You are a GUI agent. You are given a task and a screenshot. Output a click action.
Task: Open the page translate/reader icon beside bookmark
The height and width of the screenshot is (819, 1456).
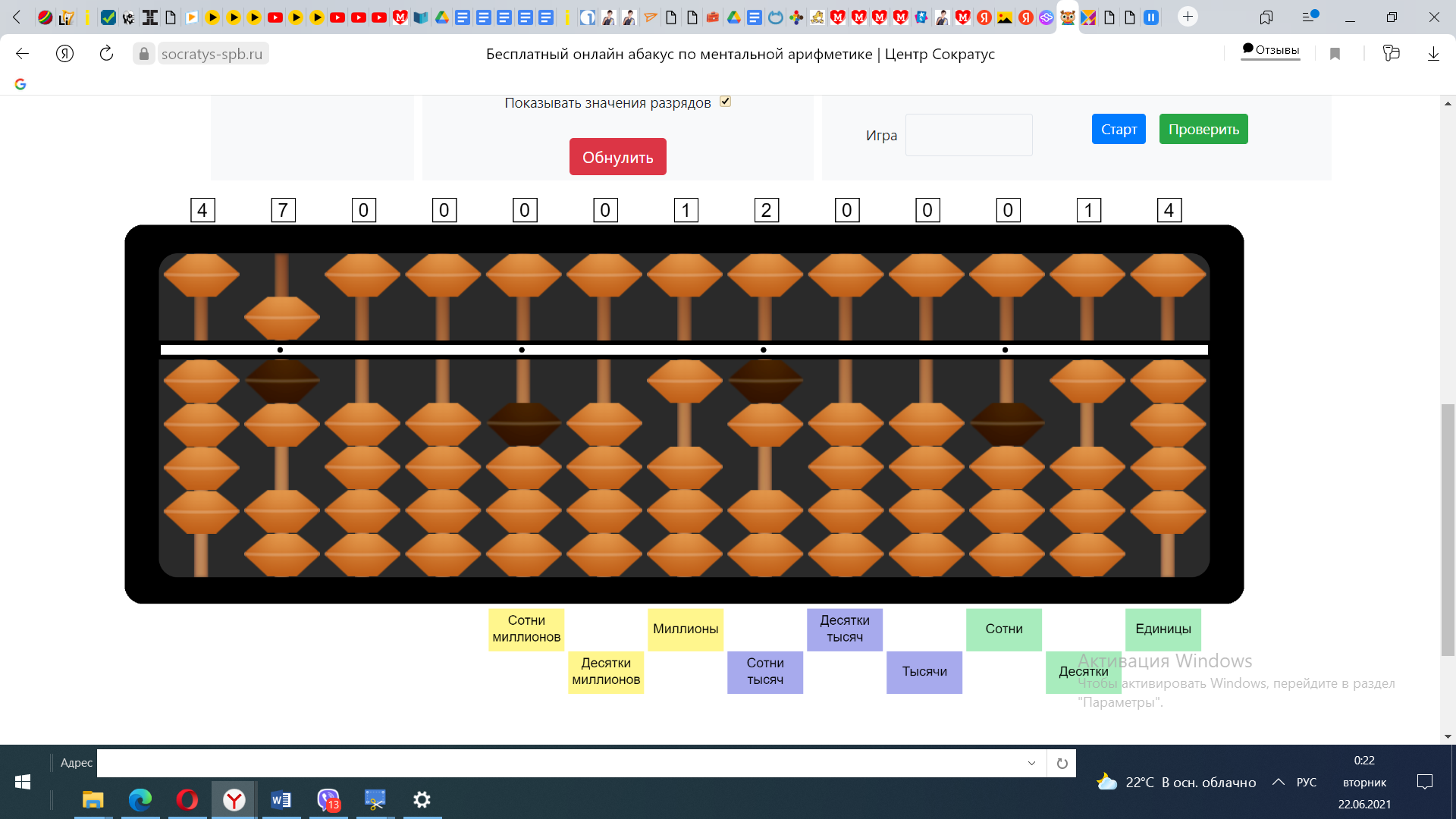point(1391,54)
